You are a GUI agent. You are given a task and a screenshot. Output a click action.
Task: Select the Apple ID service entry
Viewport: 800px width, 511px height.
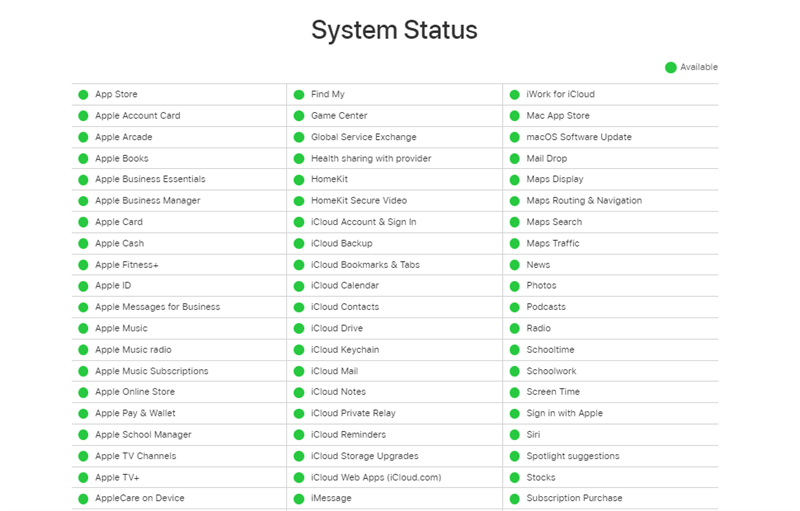113,286
